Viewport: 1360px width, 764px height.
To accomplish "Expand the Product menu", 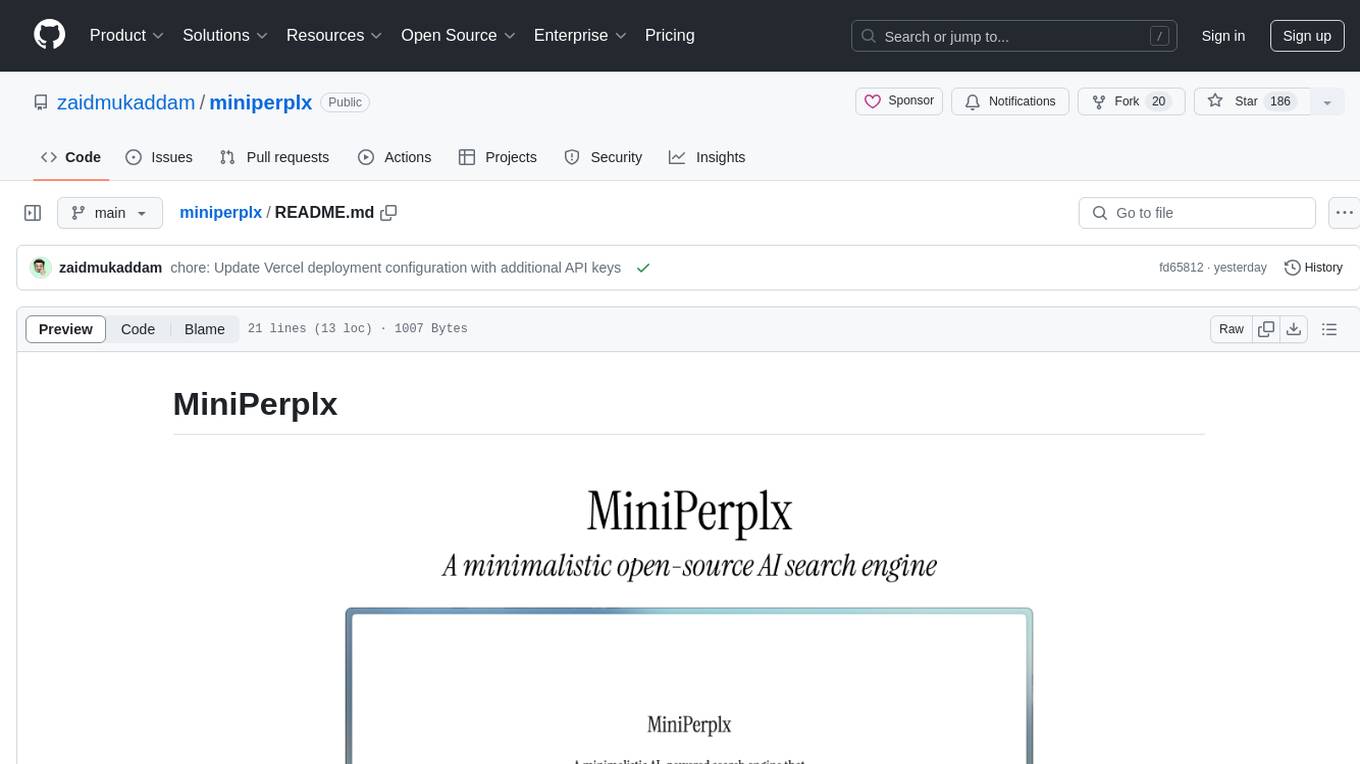I will coord(127,35).
